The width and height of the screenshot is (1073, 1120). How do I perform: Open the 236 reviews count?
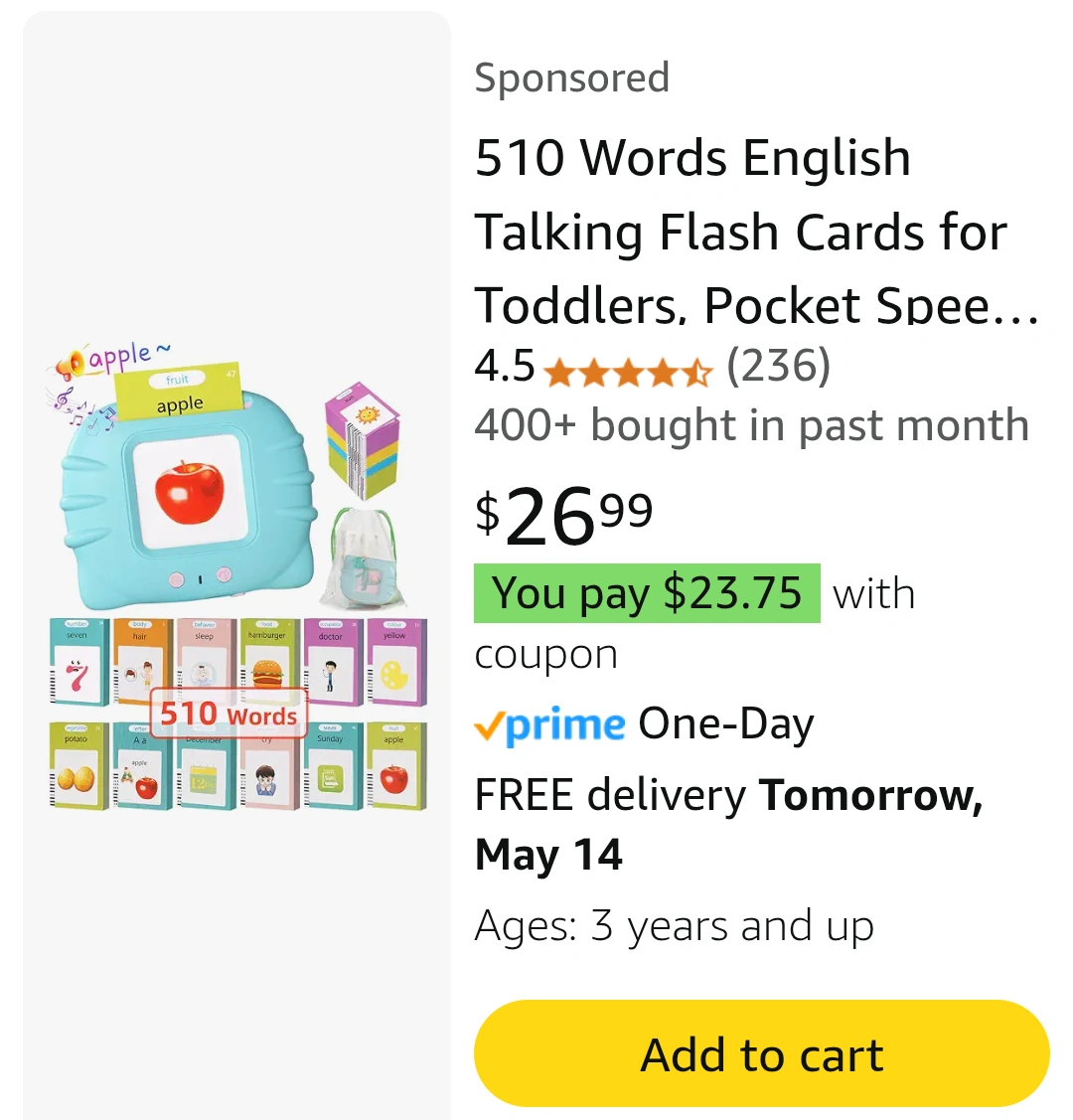[x=778, y=367]
